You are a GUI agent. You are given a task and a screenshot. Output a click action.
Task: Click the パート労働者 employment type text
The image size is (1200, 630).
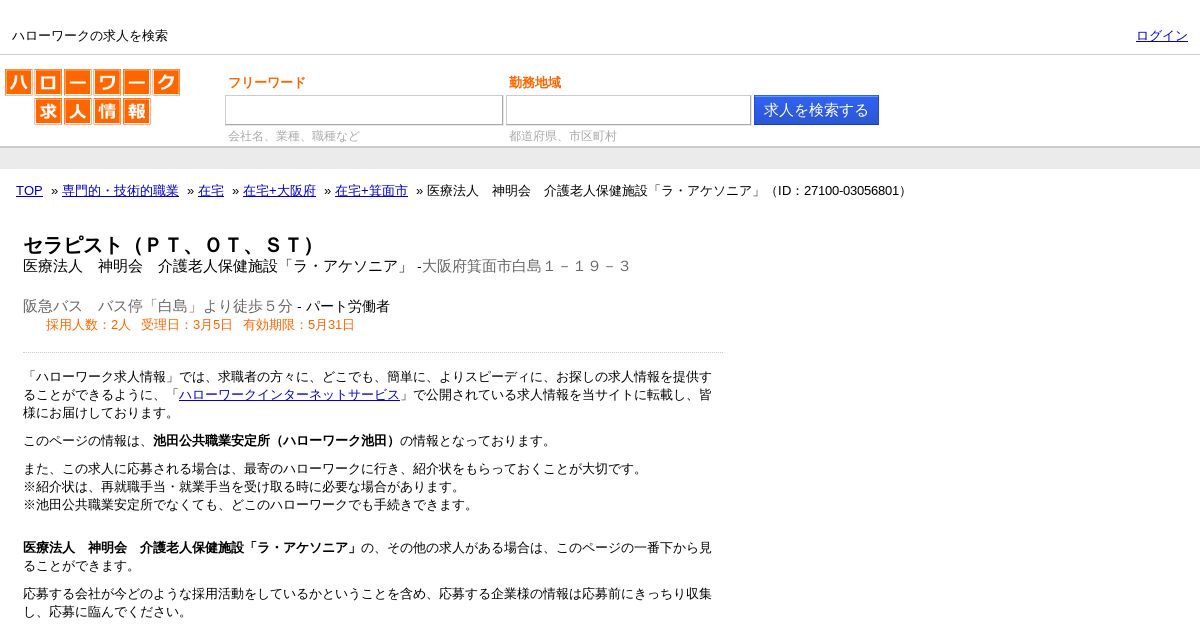(347, 306)
